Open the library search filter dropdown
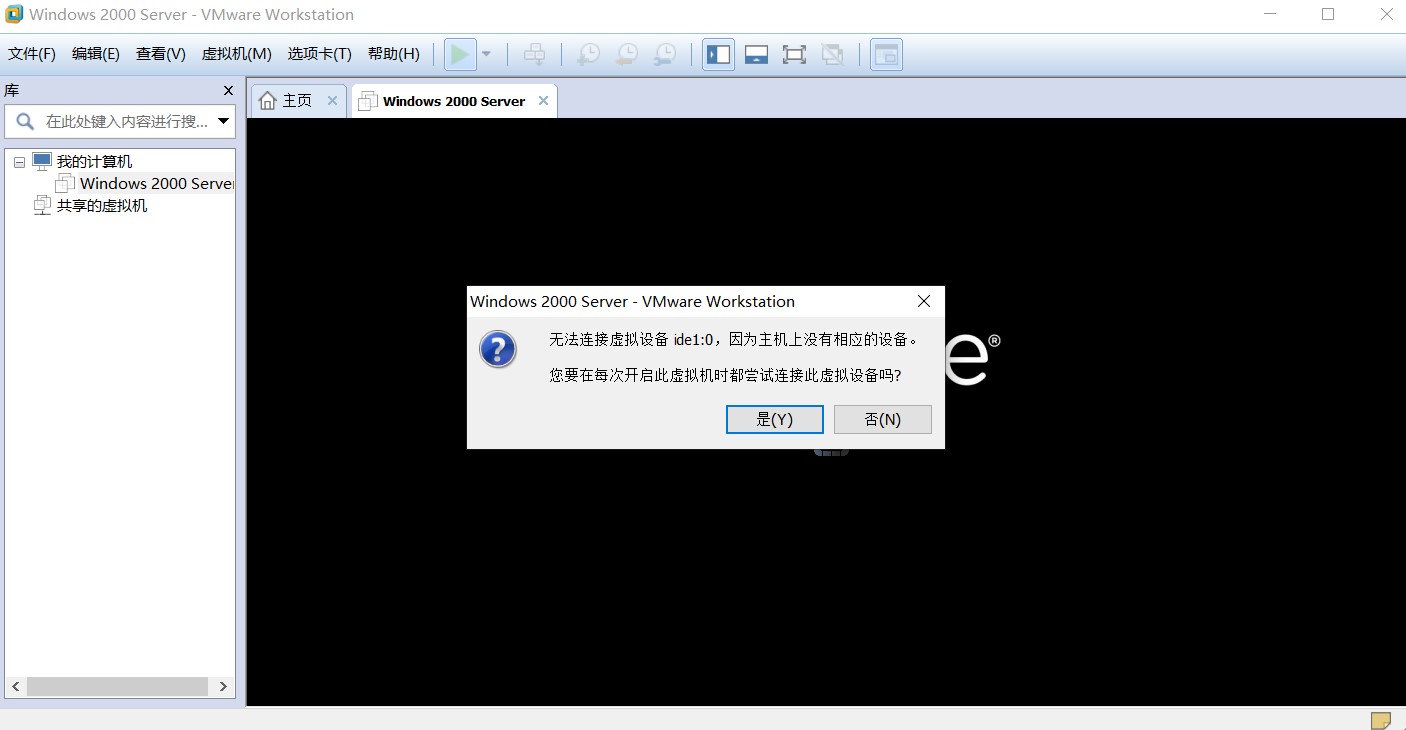1406x730 pixels. point(224,121)
